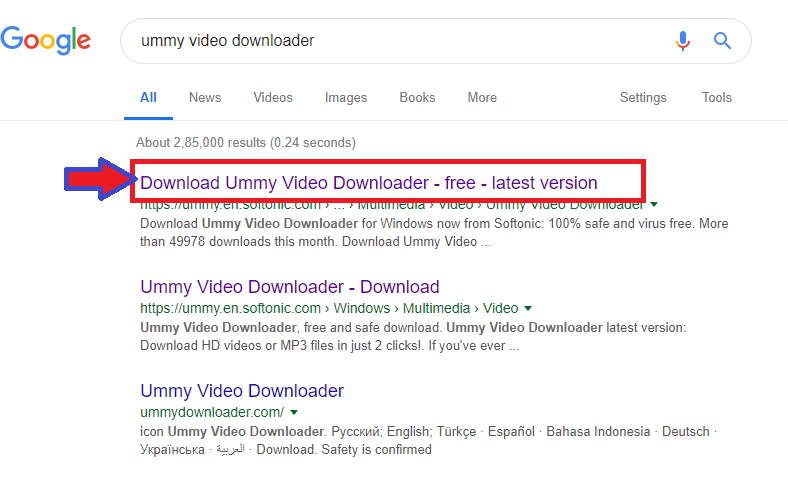The height and width of the screenshot is (480, 788).
Task: Click the Google logo
Action: 46,40
